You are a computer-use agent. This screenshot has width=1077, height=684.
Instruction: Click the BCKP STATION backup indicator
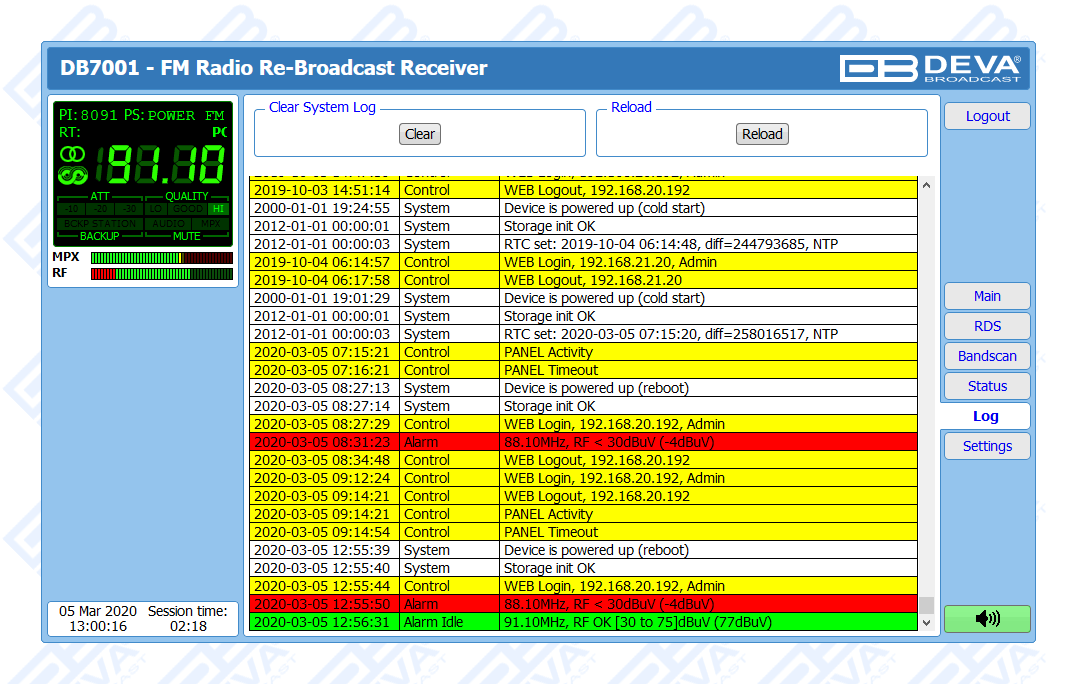pos(99,223)
